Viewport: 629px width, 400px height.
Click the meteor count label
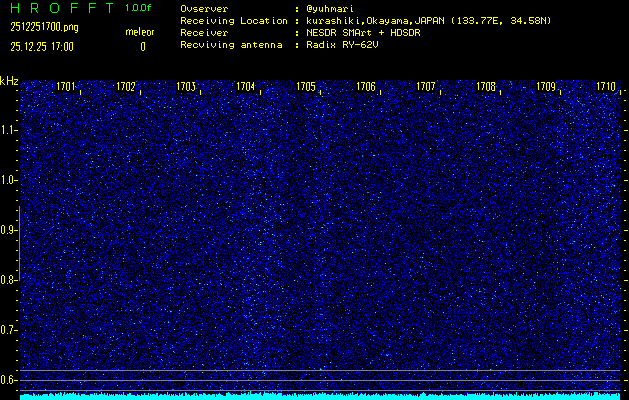click(140, 32)
